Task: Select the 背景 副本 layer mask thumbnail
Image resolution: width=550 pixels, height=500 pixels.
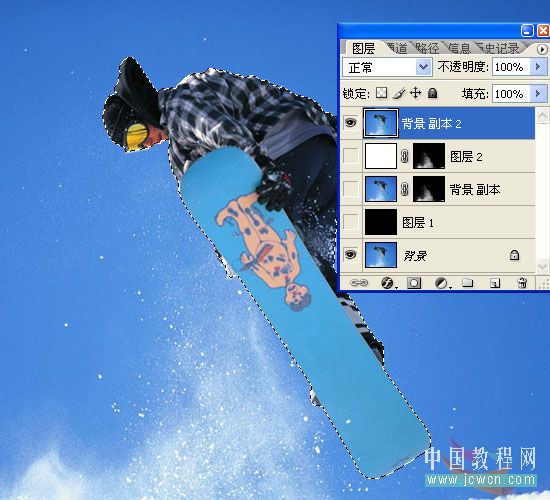Action: click(429, 189)
